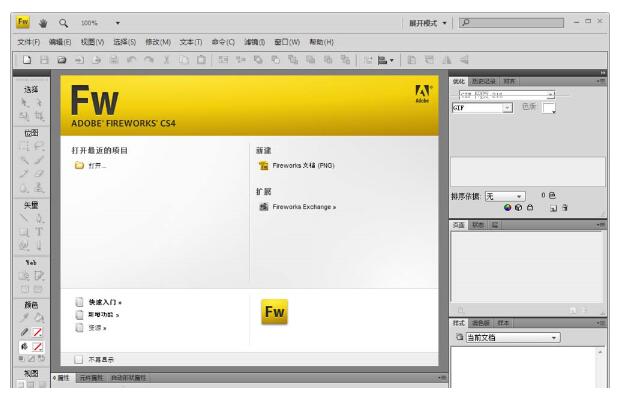
Task: Click the Cut scissors toolbar icon
Action: [166, 60]
